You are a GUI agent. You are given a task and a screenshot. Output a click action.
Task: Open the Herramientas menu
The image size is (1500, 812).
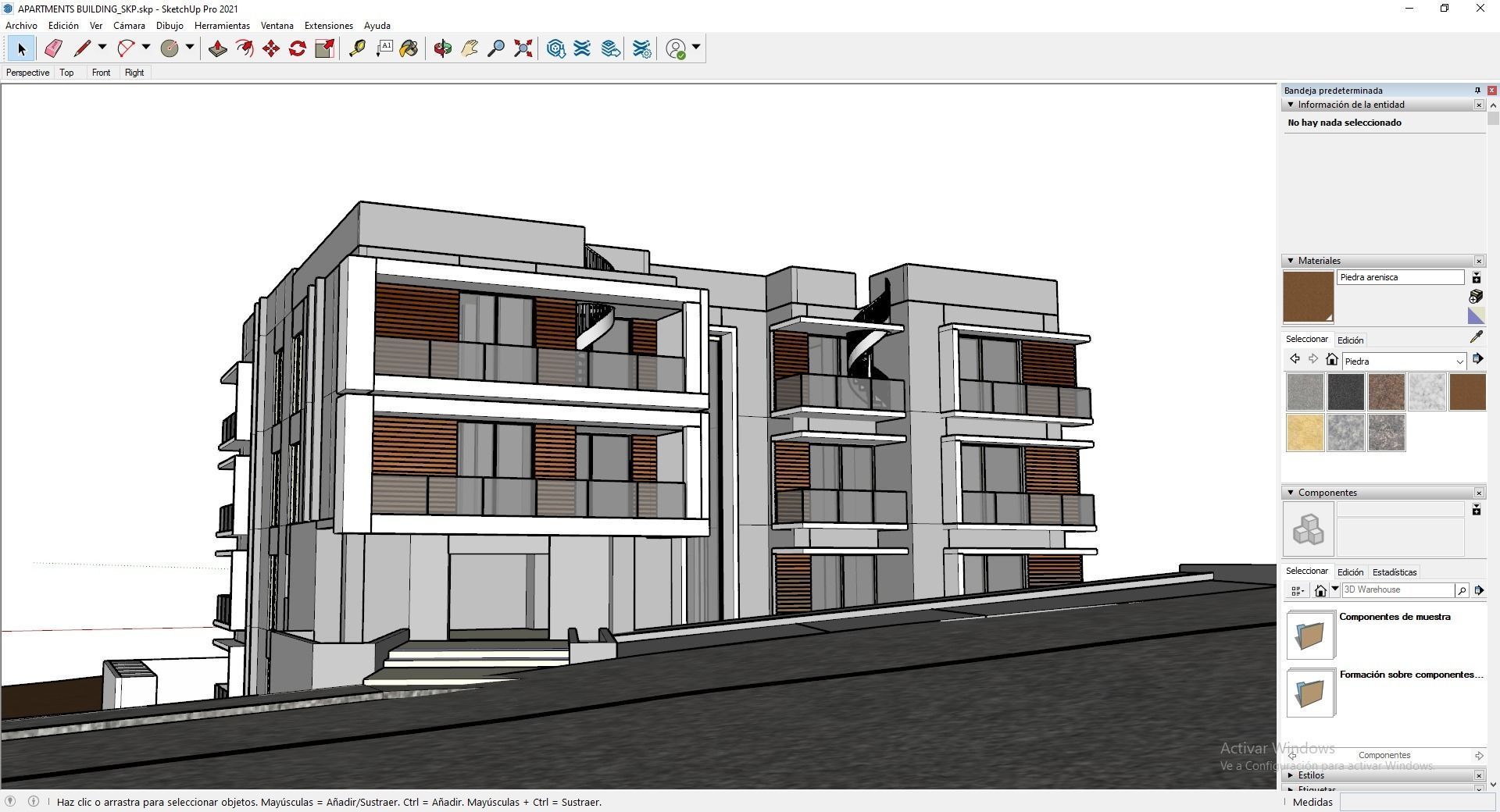pos(222,26)
